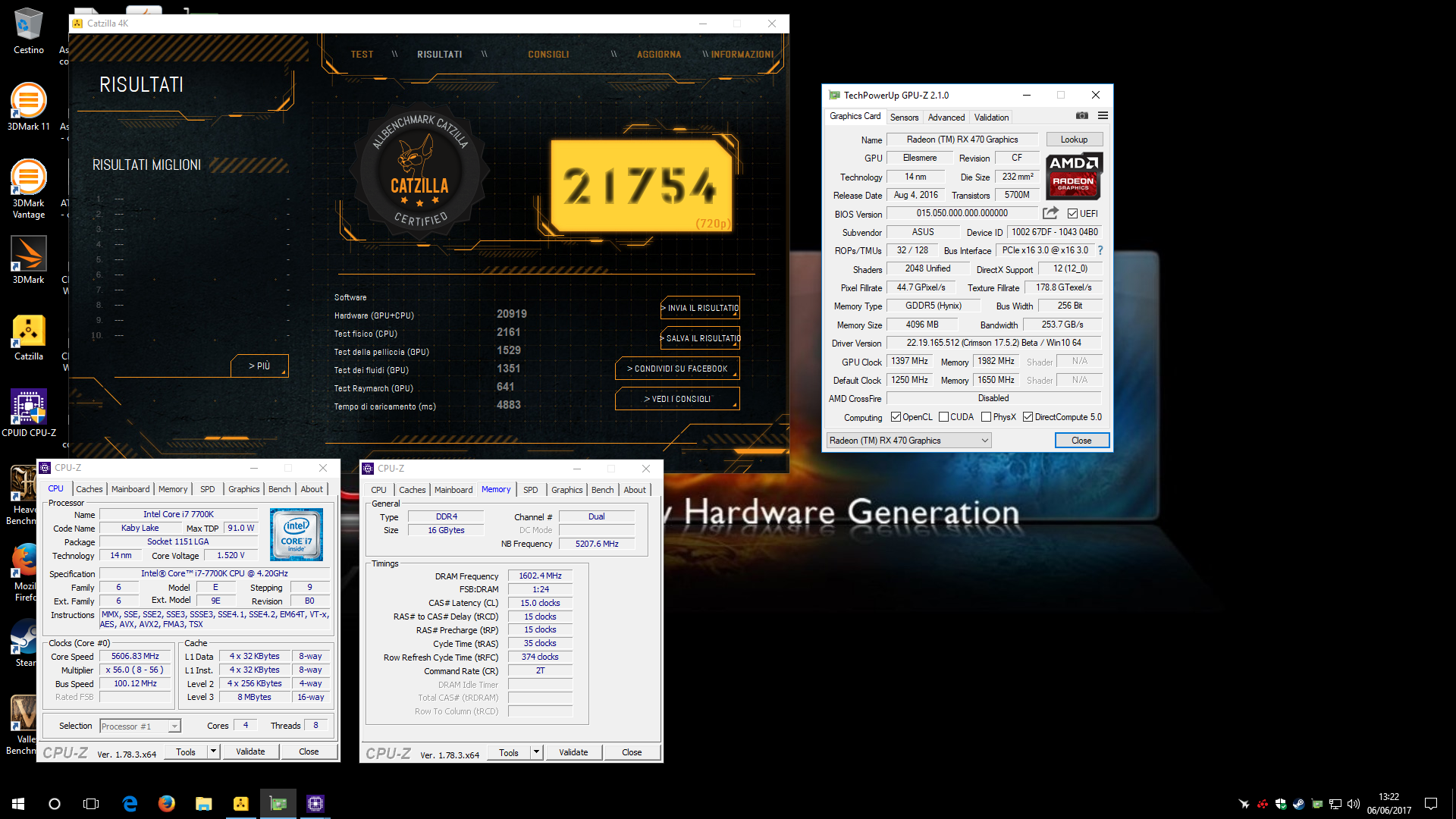Image resolution: width=1456 pixels, height=819 pixels.
Task: Switch to the Validation tab in GPU-Z
Action: coord(991,118)
